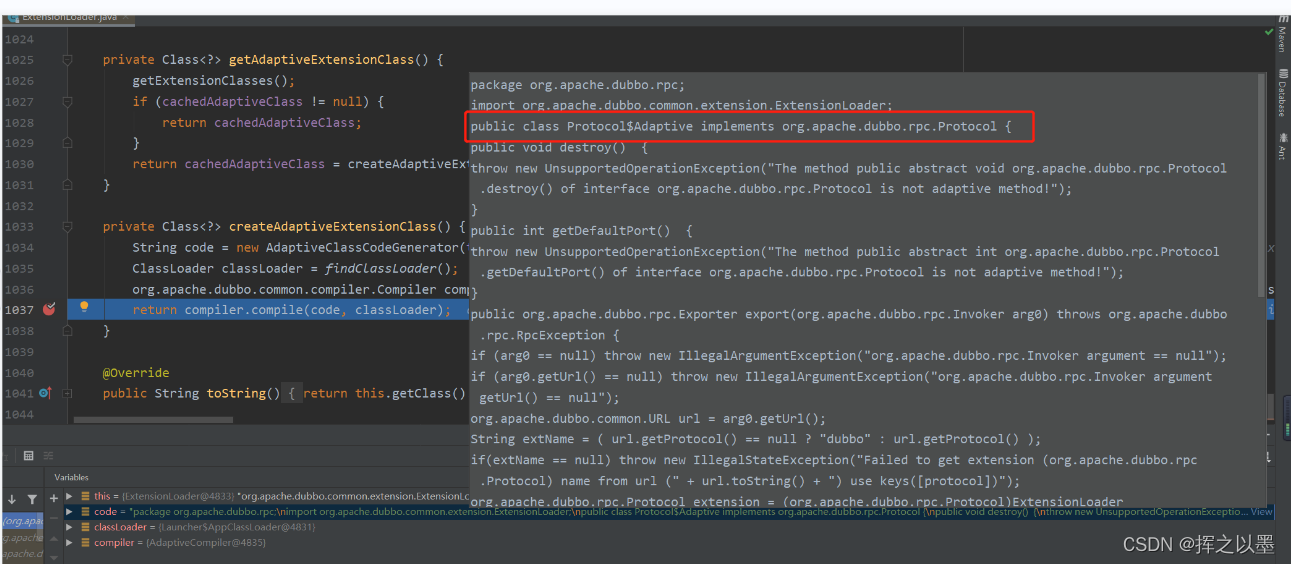Open the frames filter icon

tap(32, 498)
